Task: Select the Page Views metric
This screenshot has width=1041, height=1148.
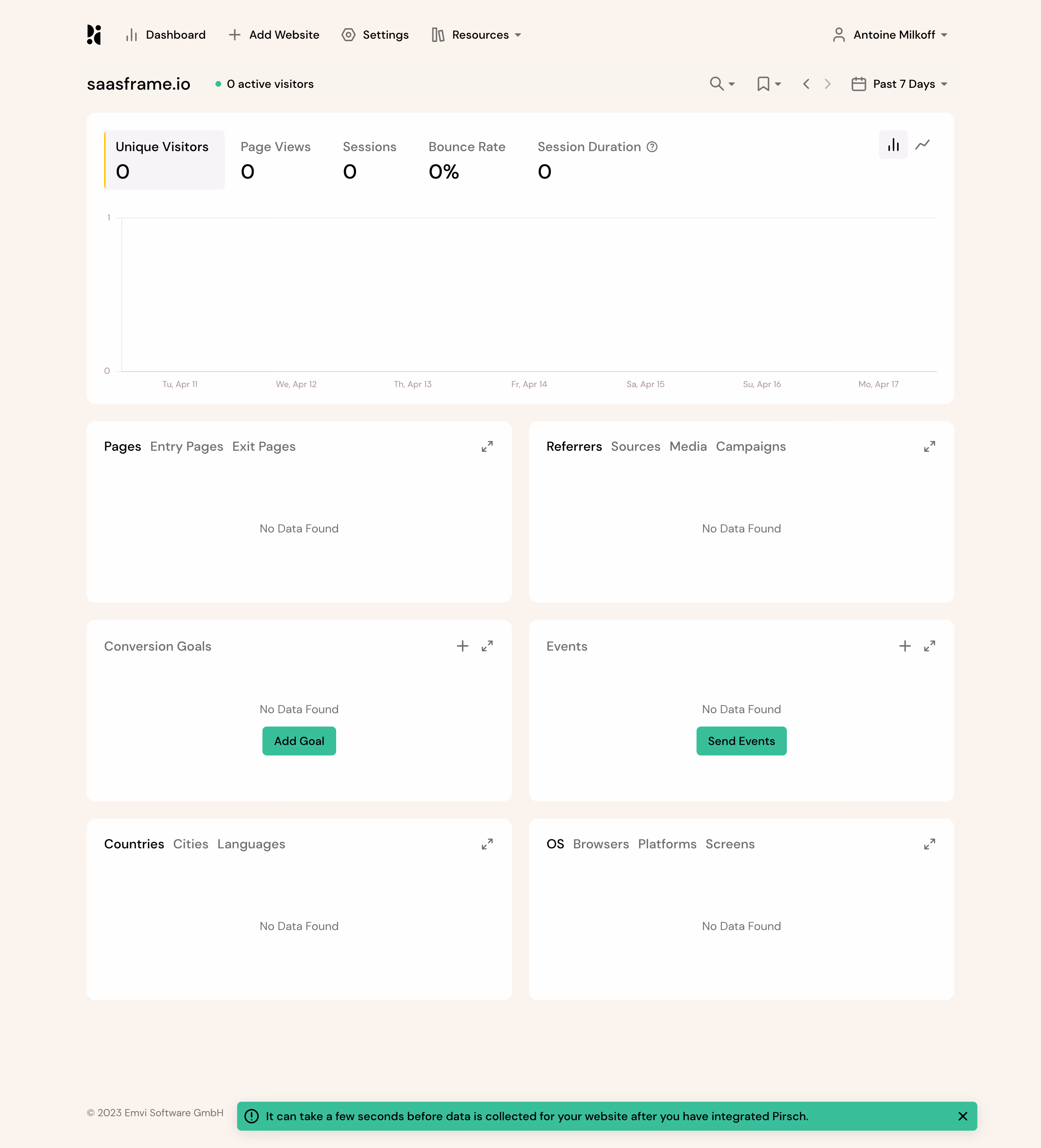Action: coord(276,160)
